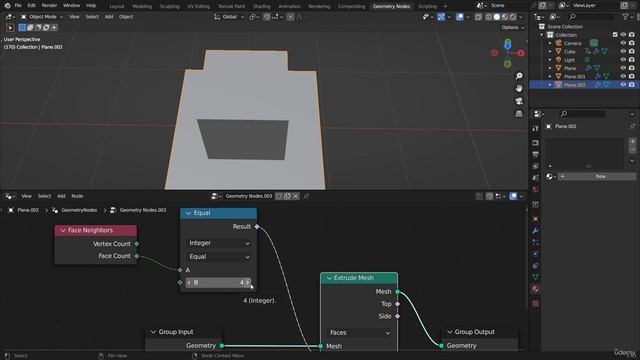This screenshot has height=360, width=640.
Task: Toggle viewport X-ray mode button
Action: point(478,17)
